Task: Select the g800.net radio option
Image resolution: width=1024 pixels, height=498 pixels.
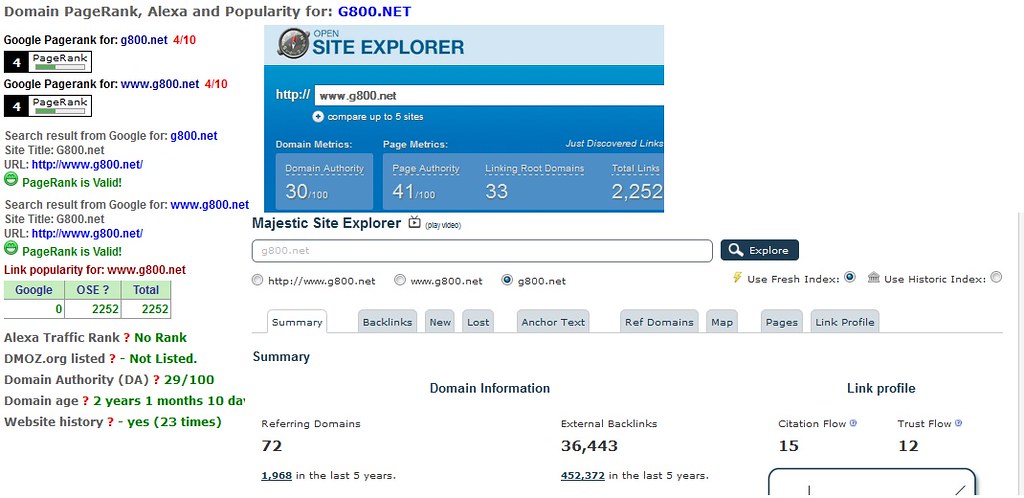Action: [507, 280]
